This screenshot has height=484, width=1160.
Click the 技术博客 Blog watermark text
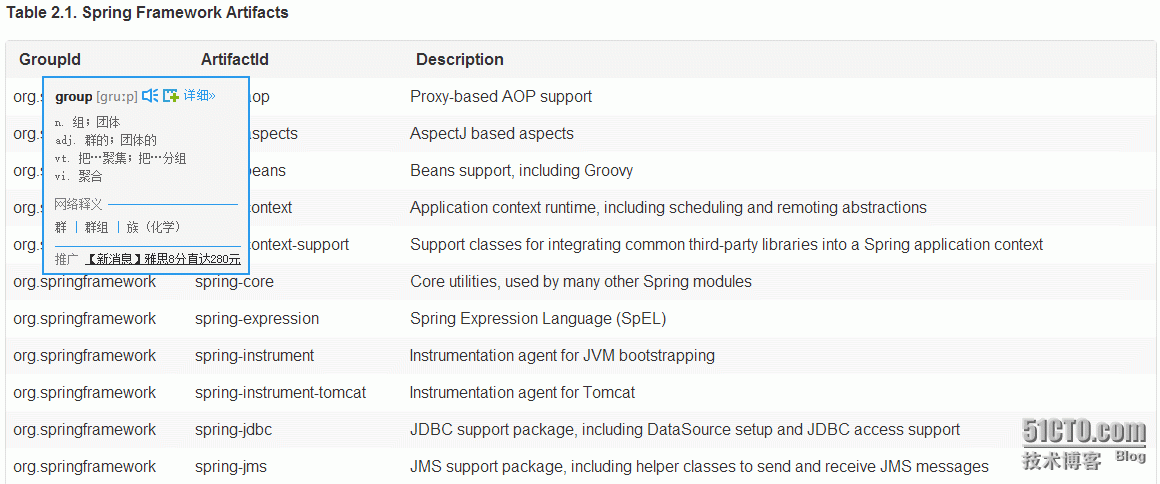click(1085, 460)
